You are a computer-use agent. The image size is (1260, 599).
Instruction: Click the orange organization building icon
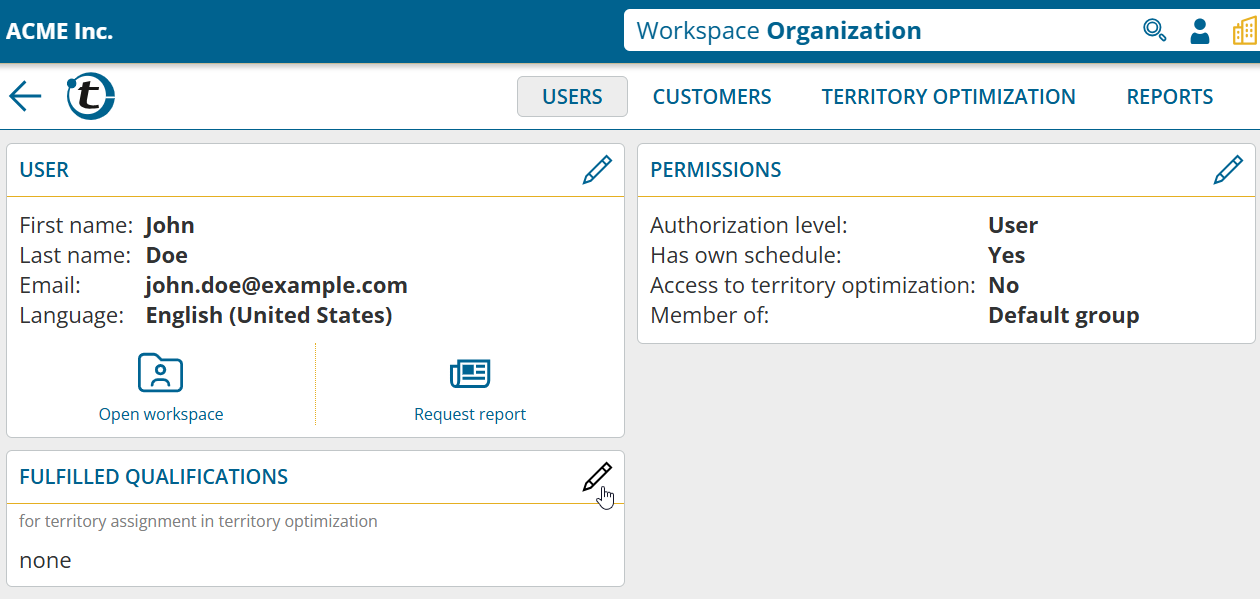coord(1243,31)
